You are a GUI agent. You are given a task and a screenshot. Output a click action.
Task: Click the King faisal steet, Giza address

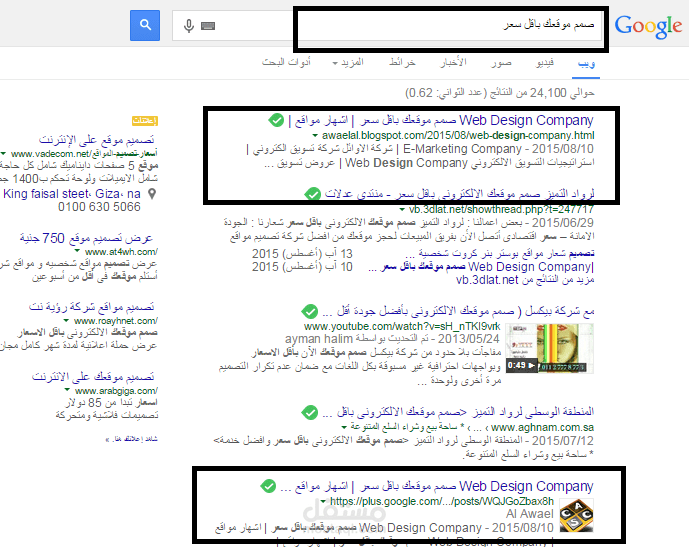tap(72, 194)
